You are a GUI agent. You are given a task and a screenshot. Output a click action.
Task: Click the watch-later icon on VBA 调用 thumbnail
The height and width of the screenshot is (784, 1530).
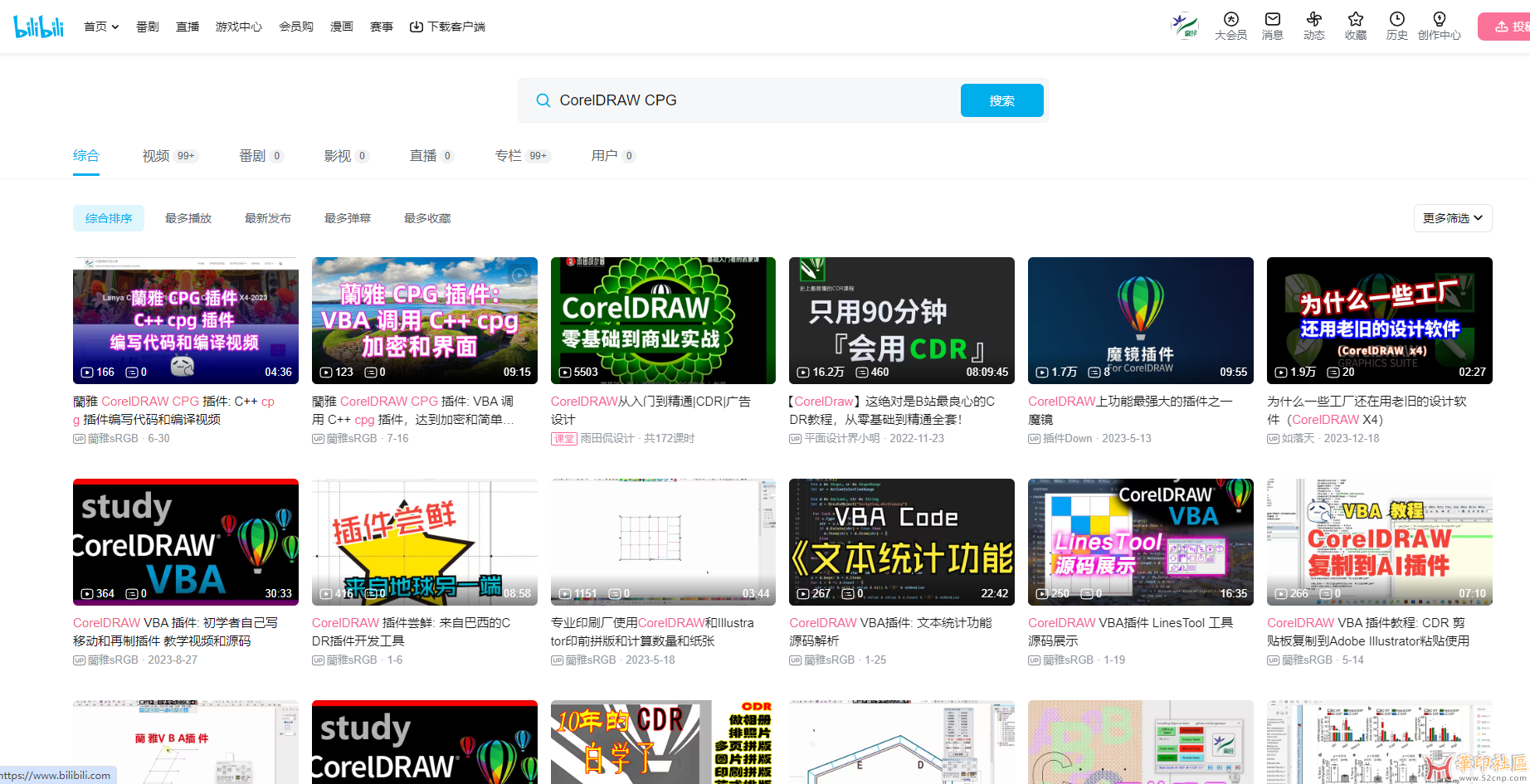(519, 275)
